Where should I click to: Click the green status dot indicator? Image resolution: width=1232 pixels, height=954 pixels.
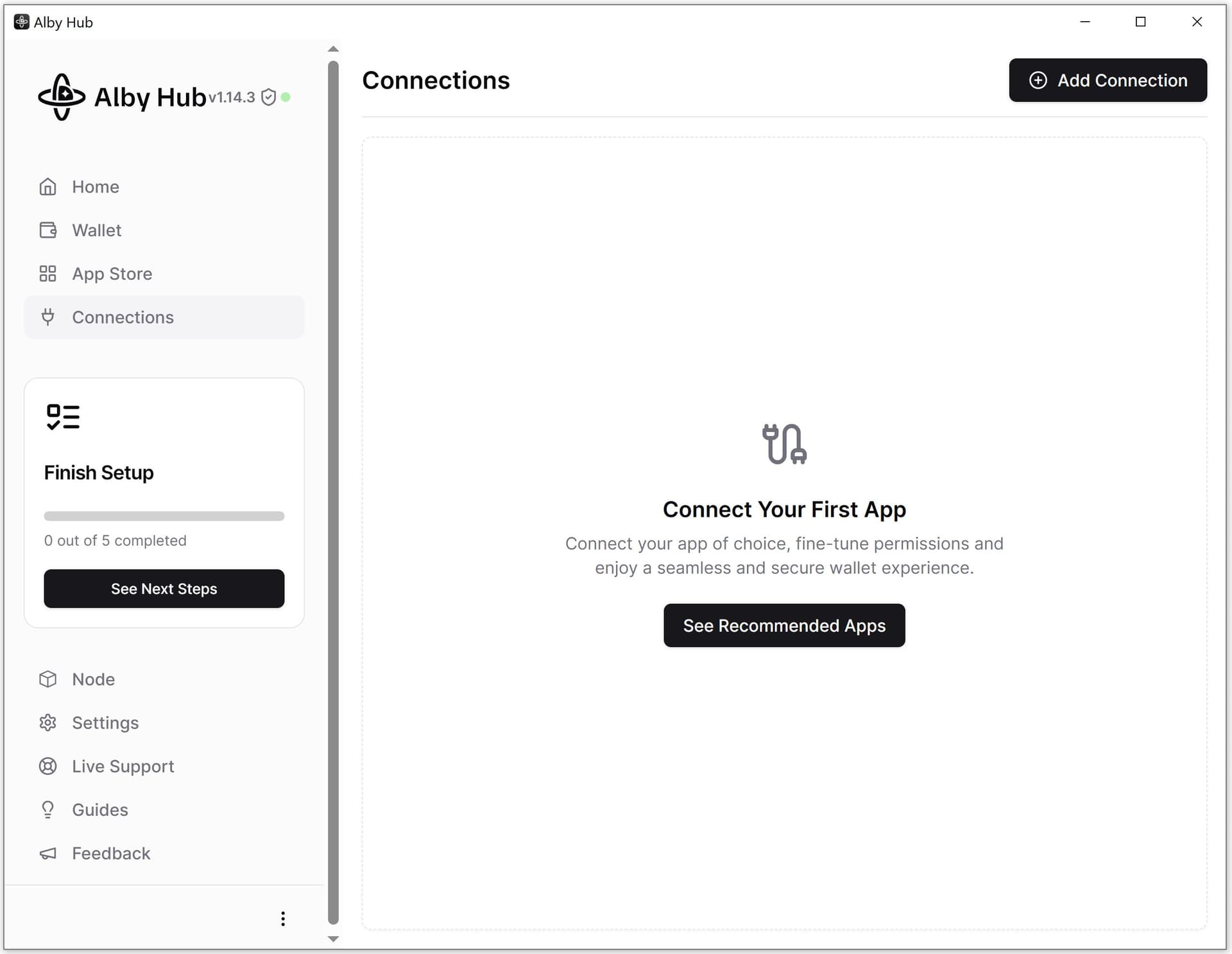(286, 97)
